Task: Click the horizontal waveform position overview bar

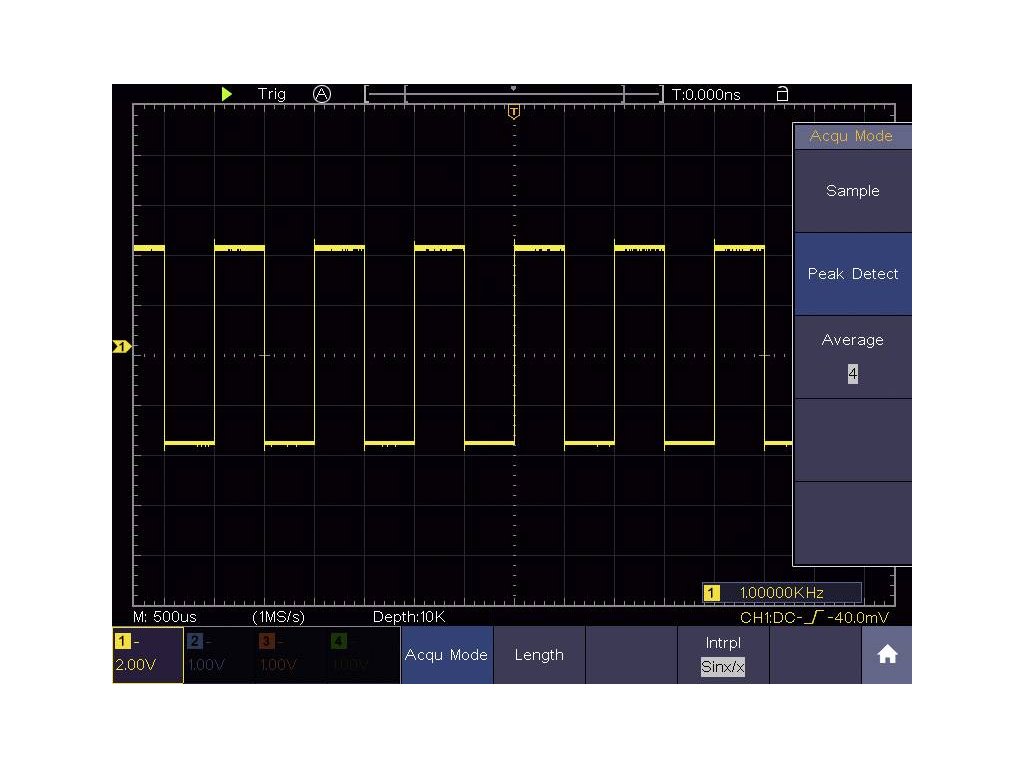Action: [x=514, y=94]
